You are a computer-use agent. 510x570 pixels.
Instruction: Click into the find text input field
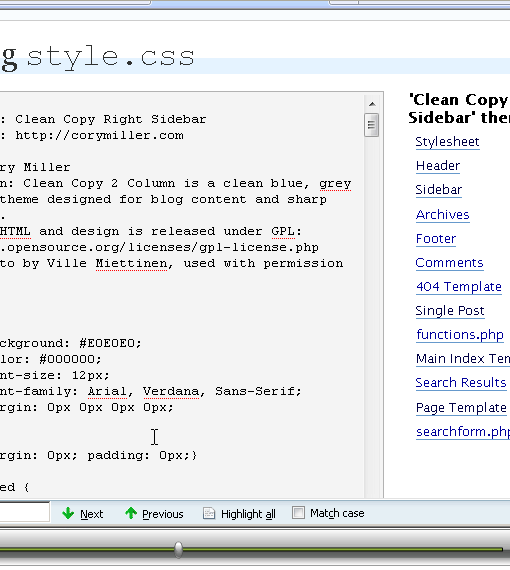coord(24,512)
